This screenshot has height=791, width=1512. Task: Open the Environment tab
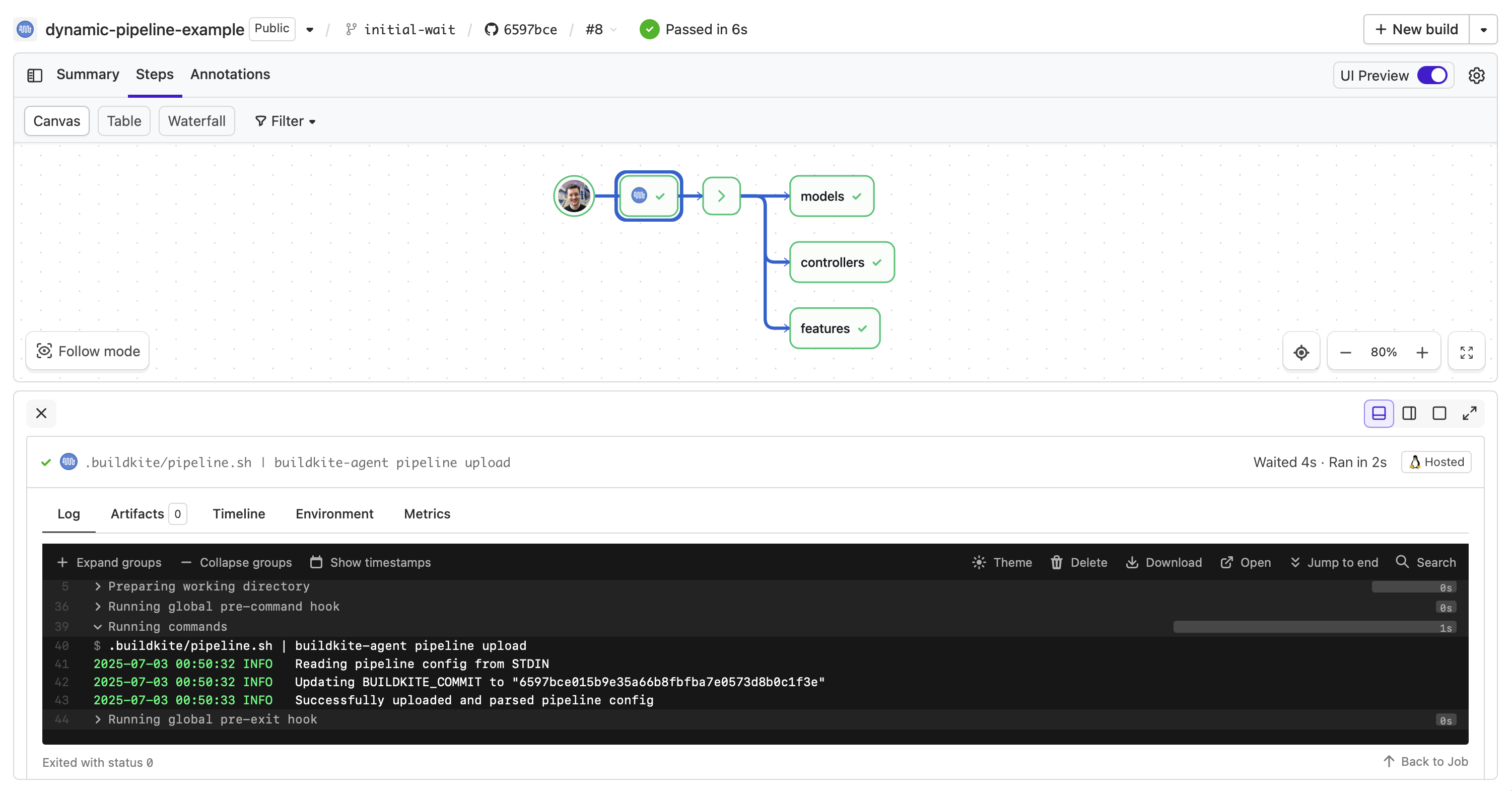(x=334, y=514)
